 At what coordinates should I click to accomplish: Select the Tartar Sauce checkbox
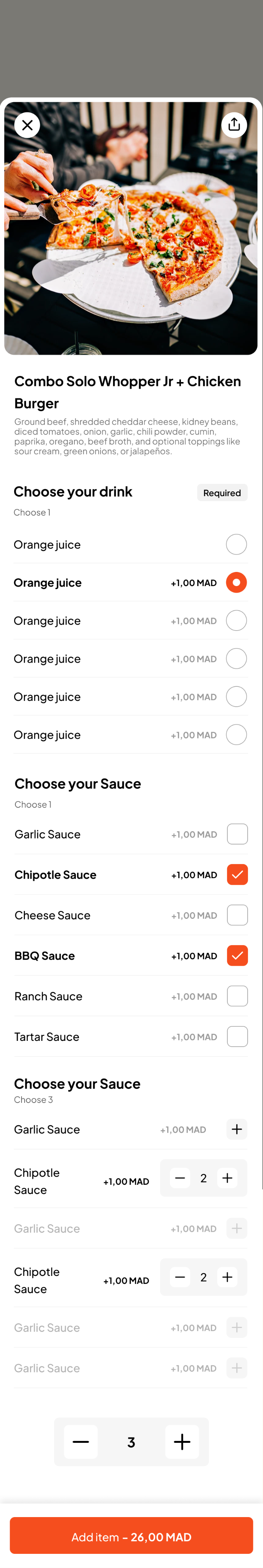[237, 1037]
